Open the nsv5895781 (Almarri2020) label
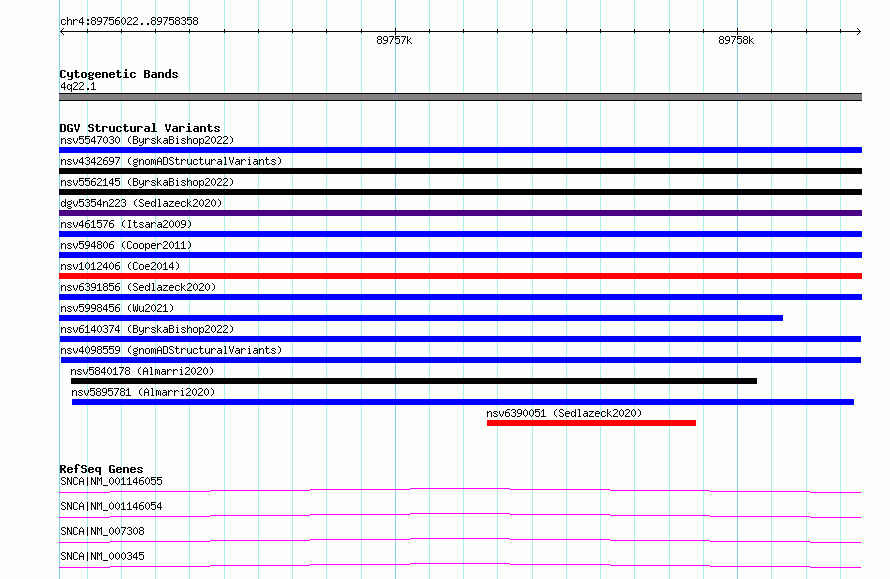Viewport: 890px width, 579px height. click(143, 392)
